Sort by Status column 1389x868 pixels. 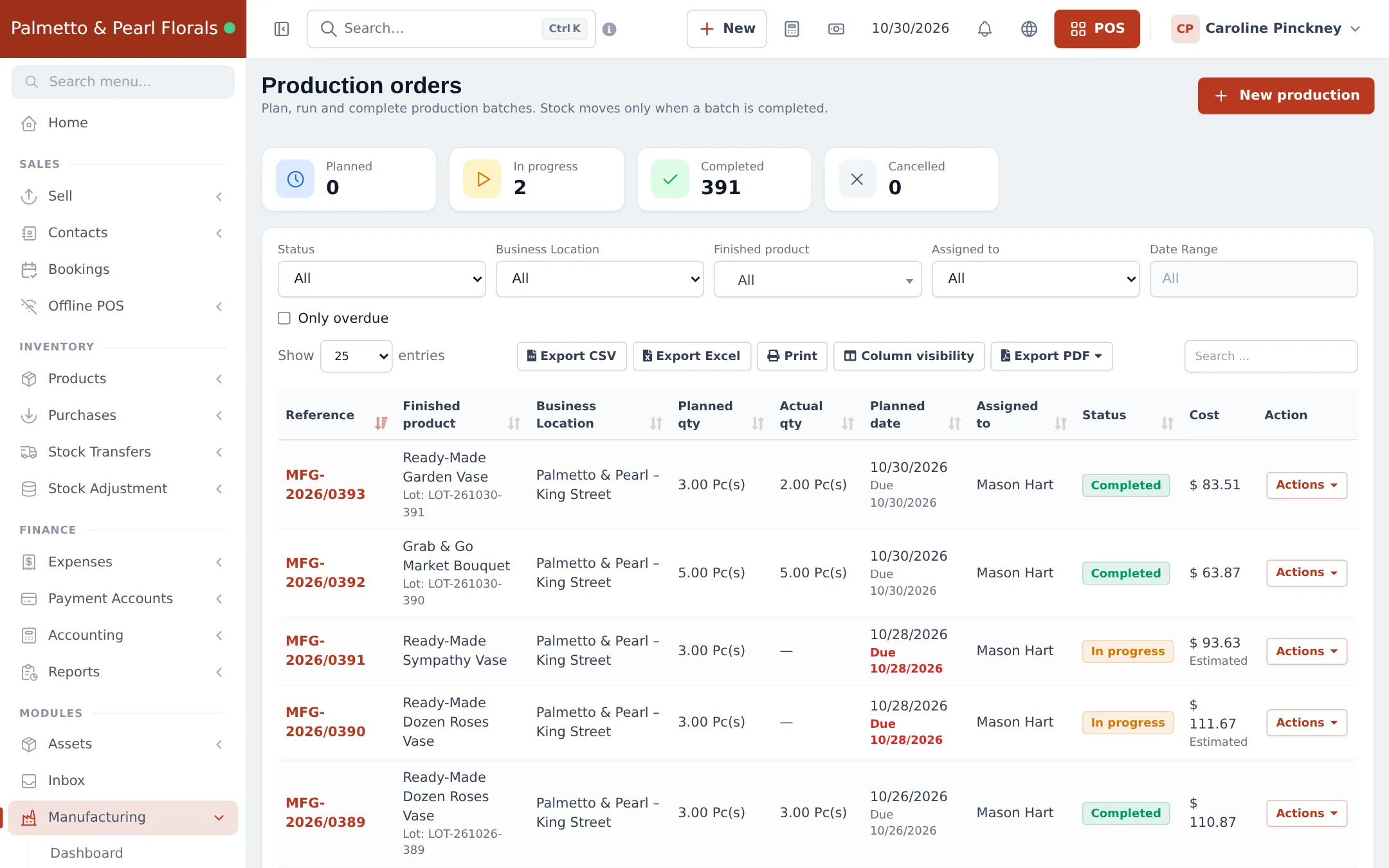coord(1167,423)
